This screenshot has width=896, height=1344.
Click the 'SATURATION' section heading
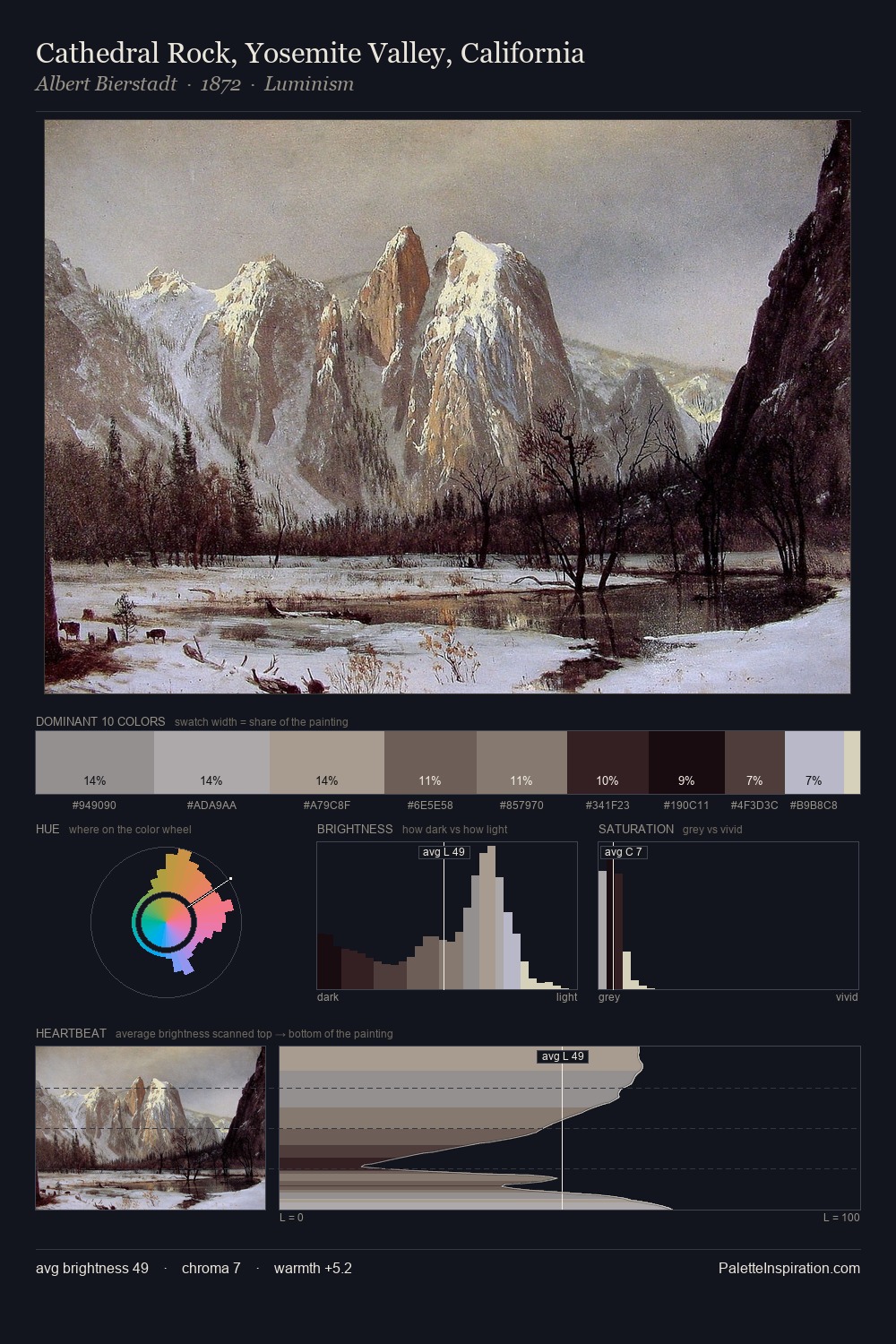pos(636,829)
